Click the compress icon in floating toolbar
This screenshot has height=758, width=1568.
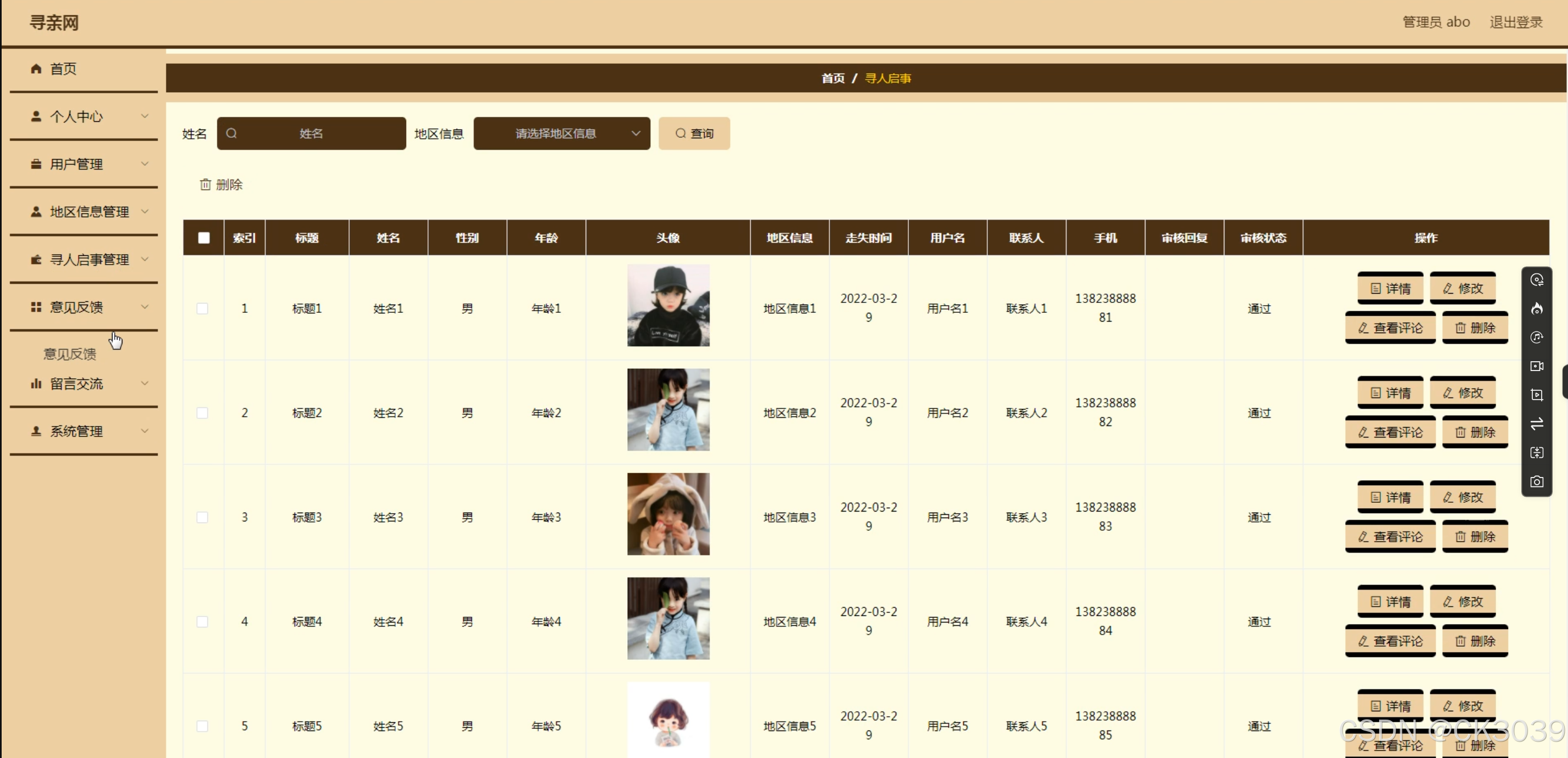[1536, 452]
